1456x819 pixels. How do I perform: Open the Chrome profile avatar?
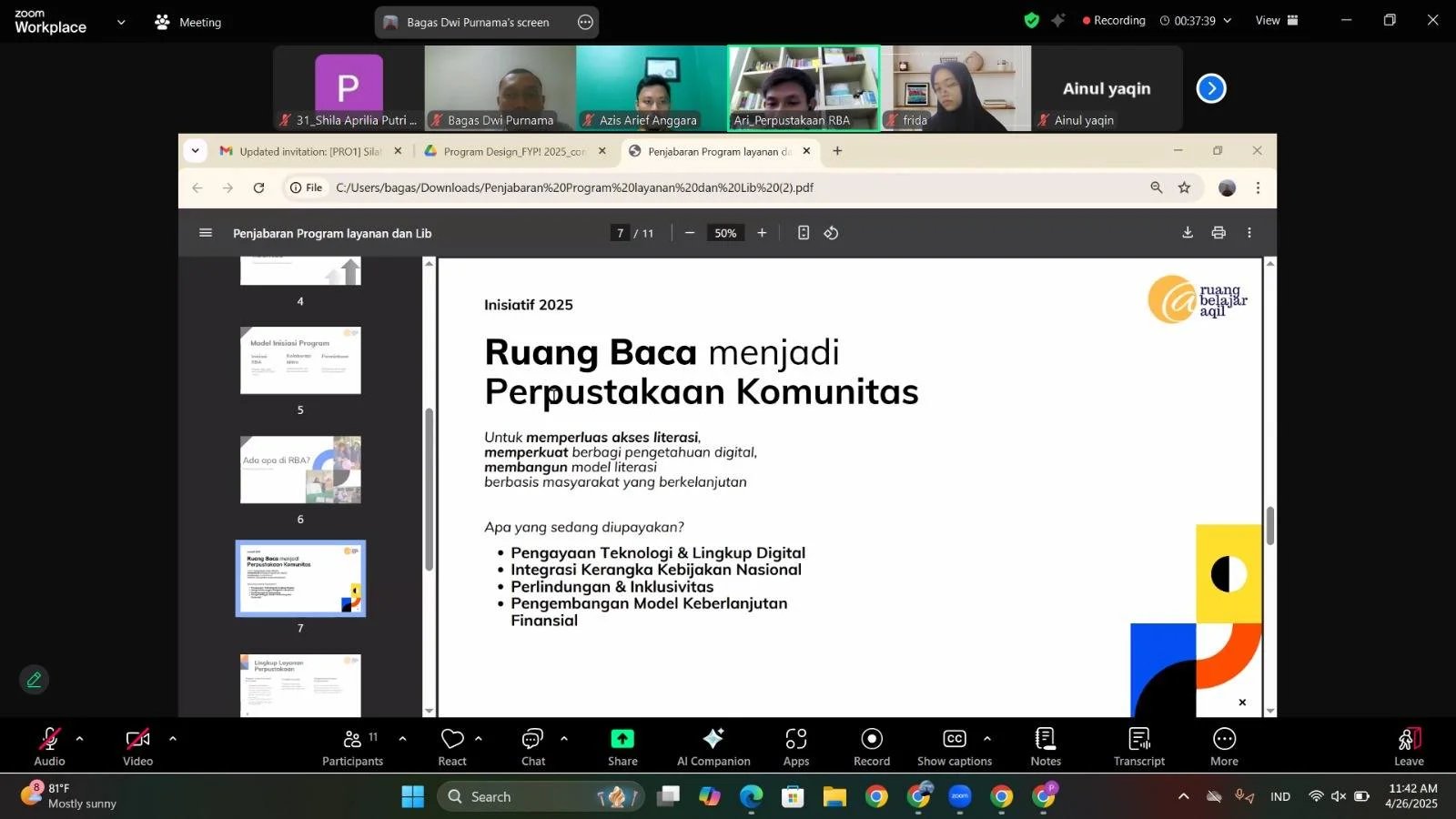pos(1228,187)
